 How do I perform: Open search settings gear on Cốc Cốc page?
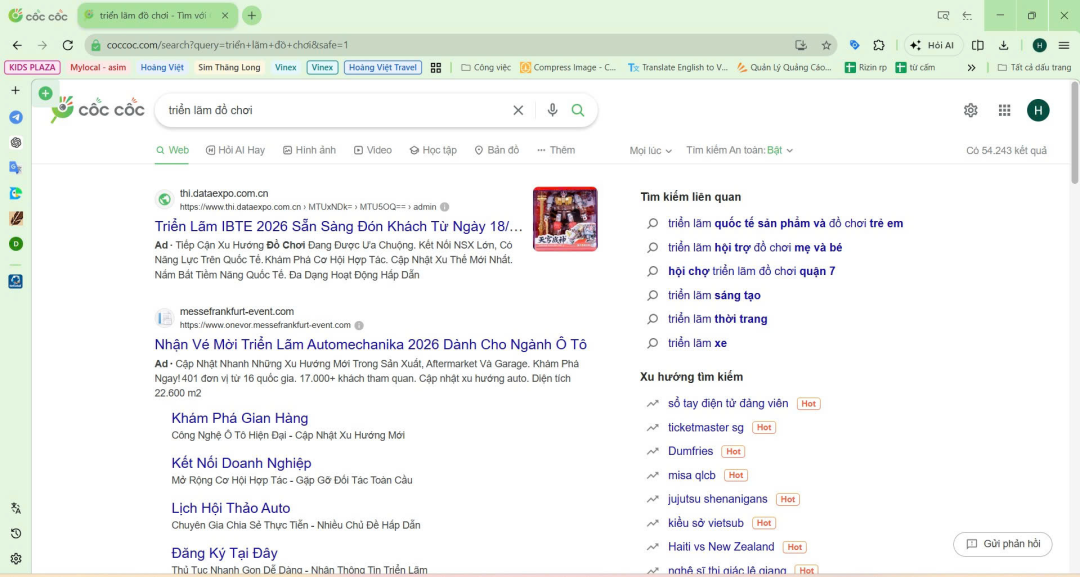point(970,110)
